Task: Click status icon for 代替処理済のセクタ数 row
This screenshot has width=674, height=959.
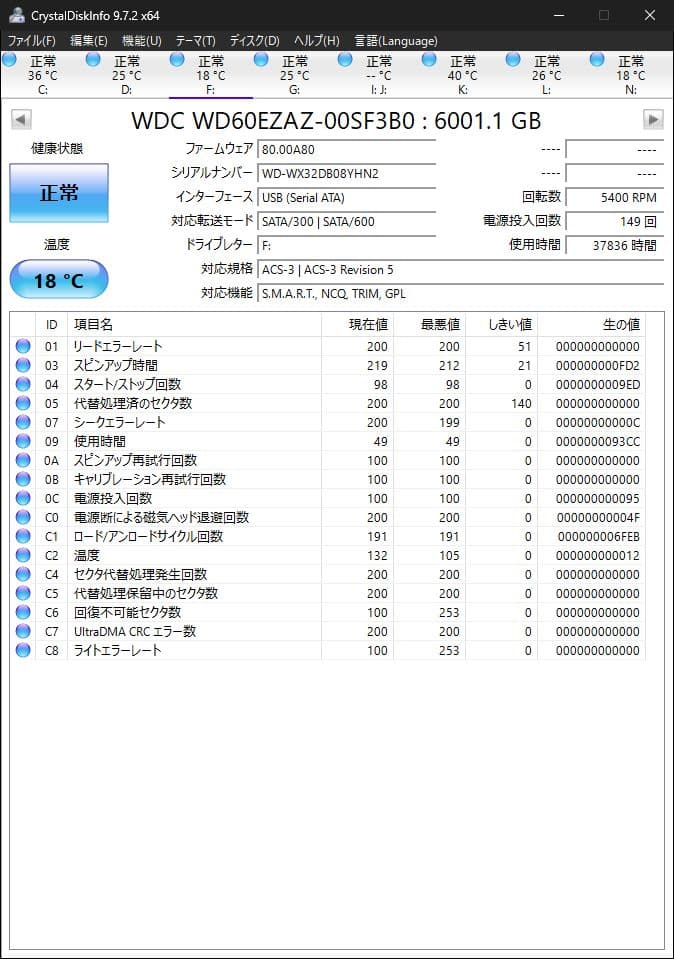Action: pyautogui.click(x=23, y=403)
